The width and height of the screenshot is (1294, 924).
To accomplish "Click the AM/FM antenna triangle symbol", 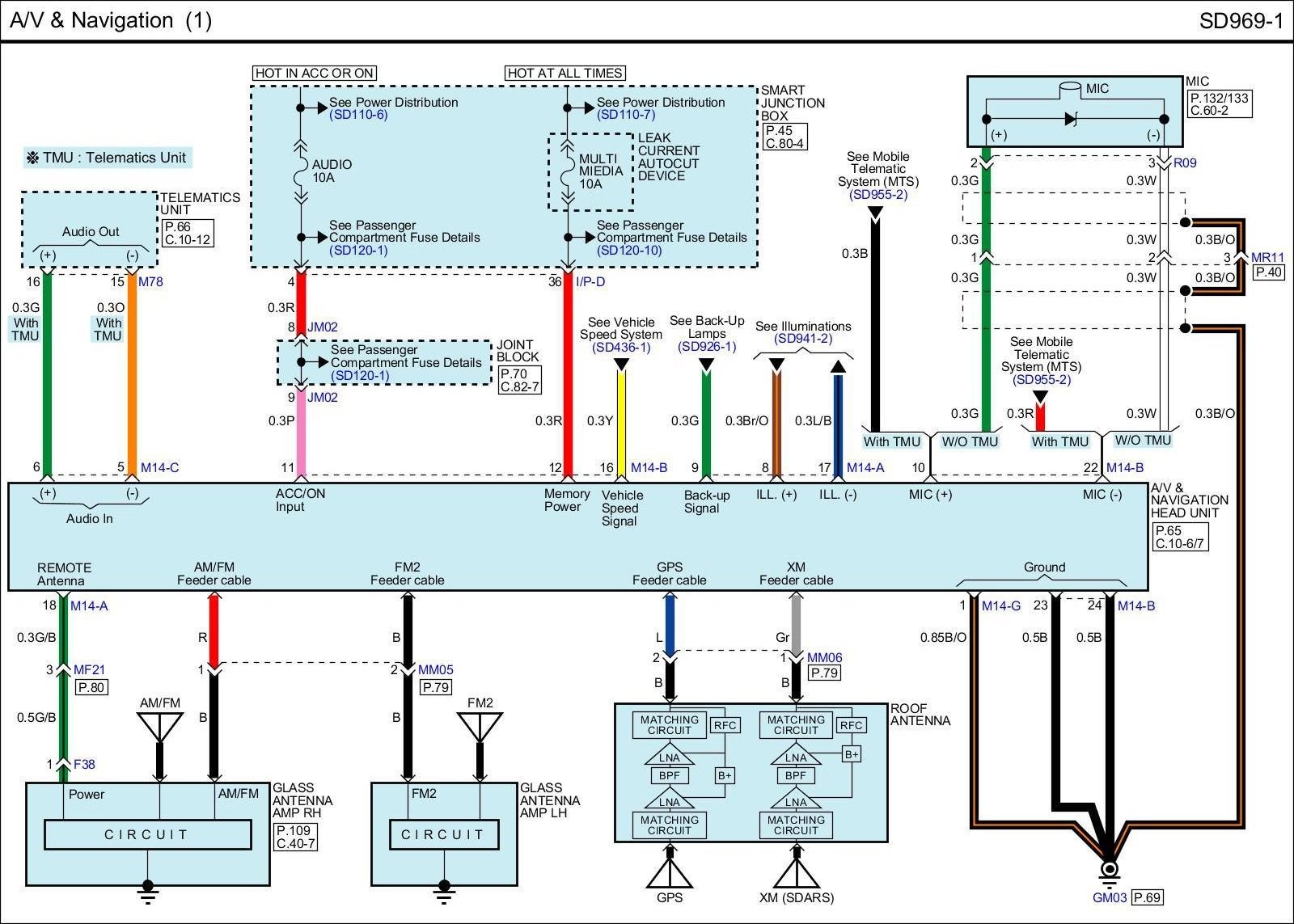I will pos(159,727).
